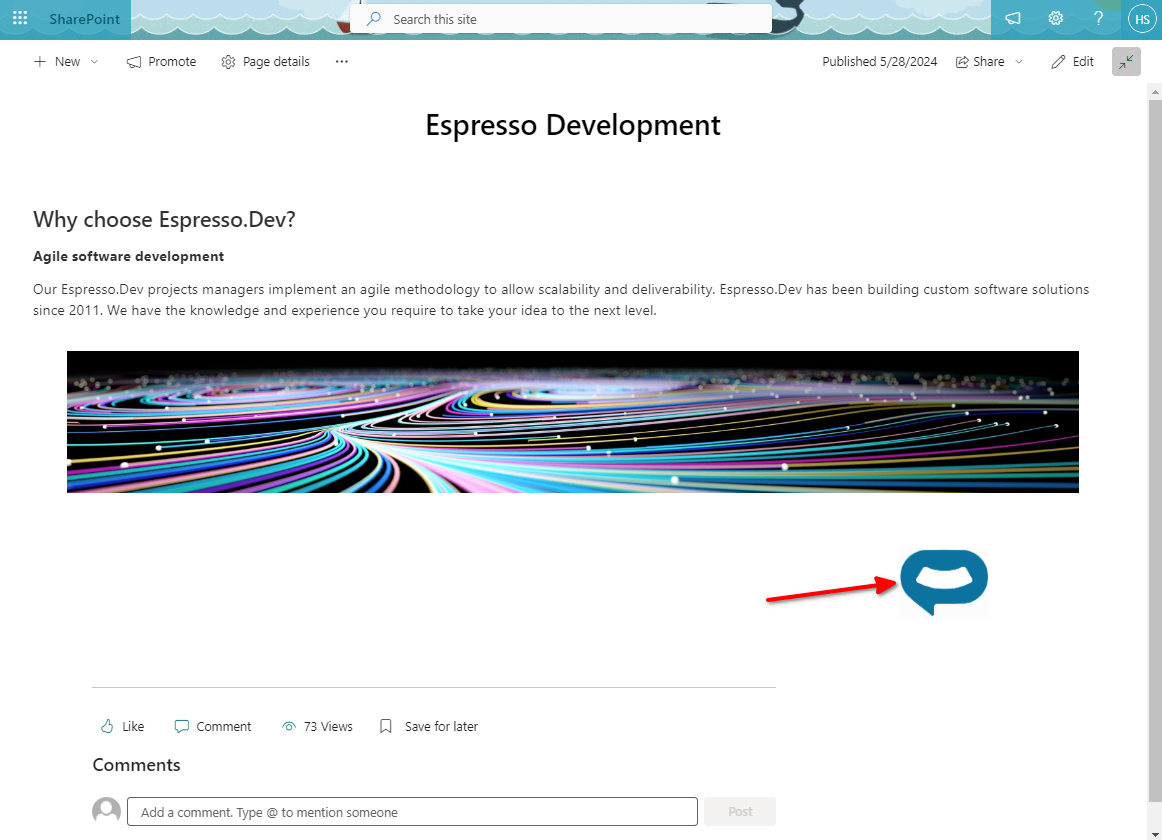Click the scrollbar up arrow
Viewport: 1162px width, 840px height.
[x=1155, y=92]
